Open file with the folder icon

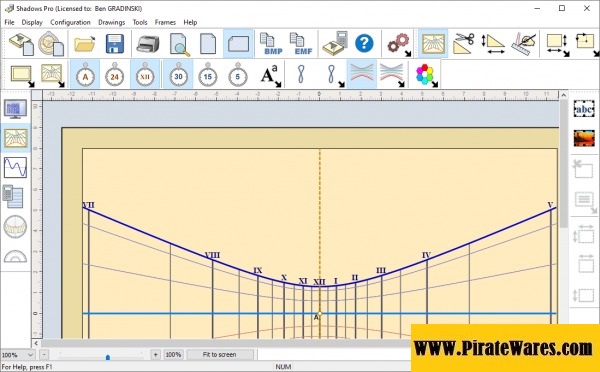[85, 44]
